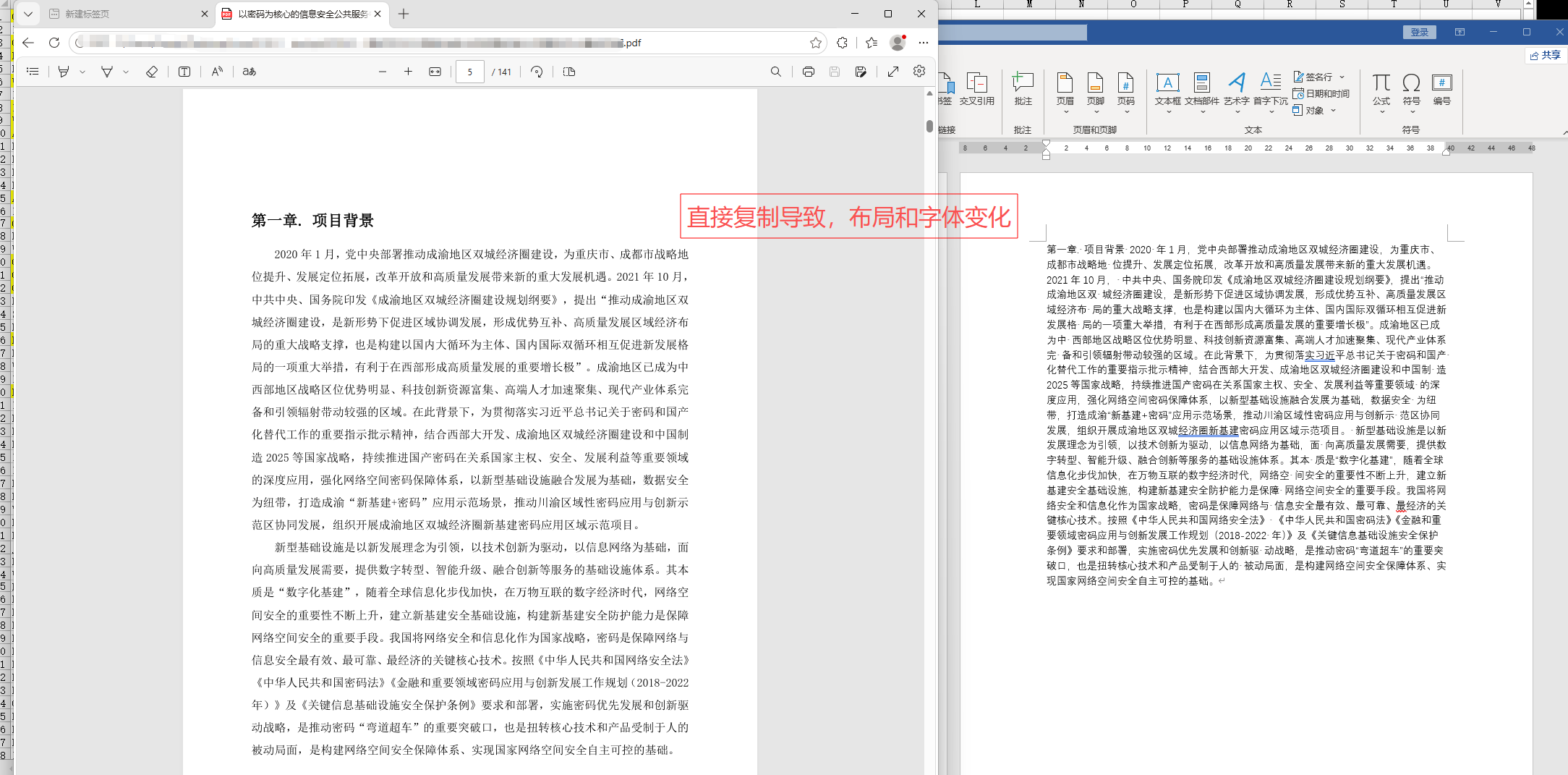Screen dimensions: 1568x775
Task: Close the PDF document tab
Action: (378, 14)
